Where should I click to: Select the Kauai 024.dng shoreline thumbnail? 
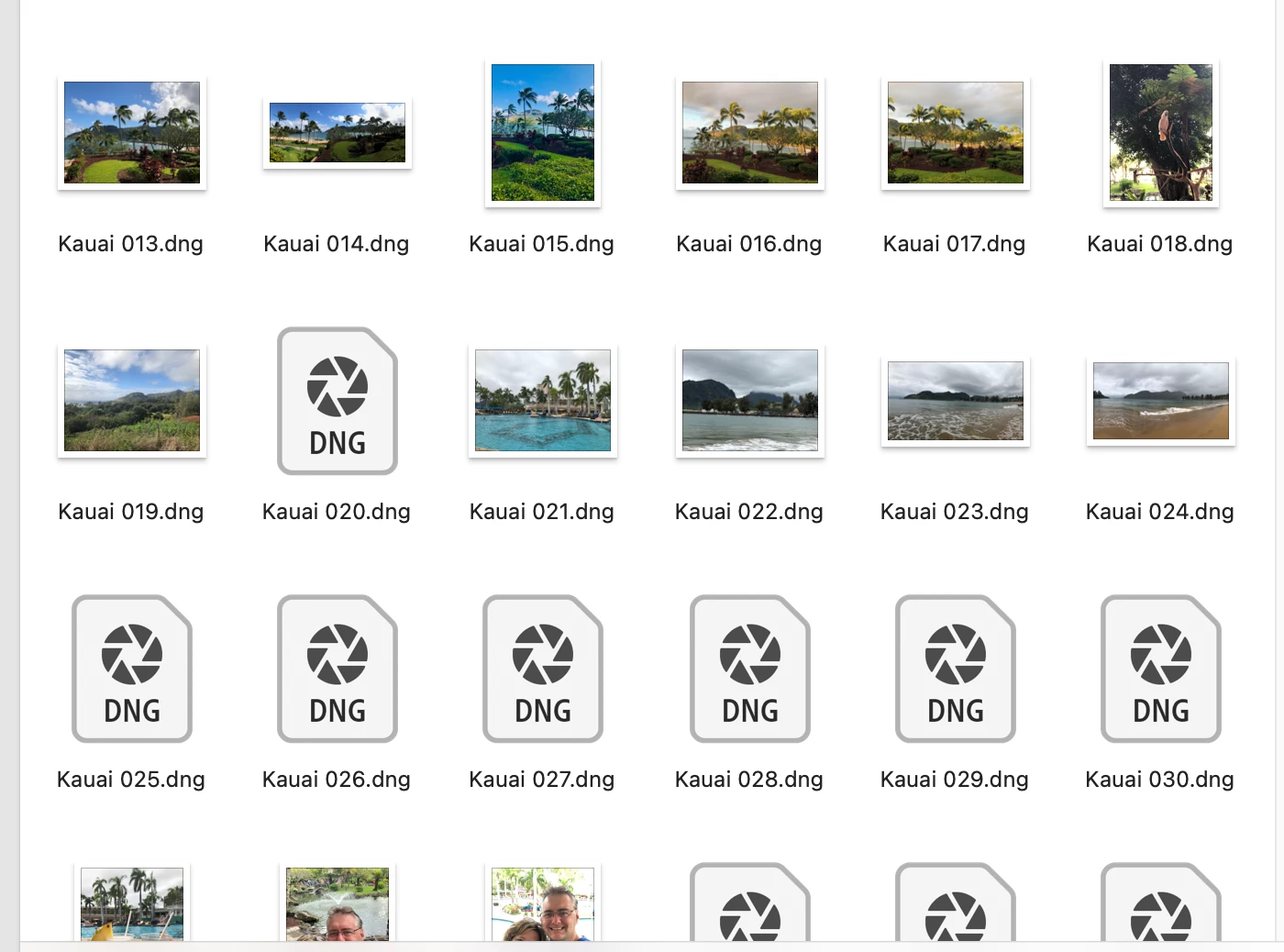(1161, 401)
